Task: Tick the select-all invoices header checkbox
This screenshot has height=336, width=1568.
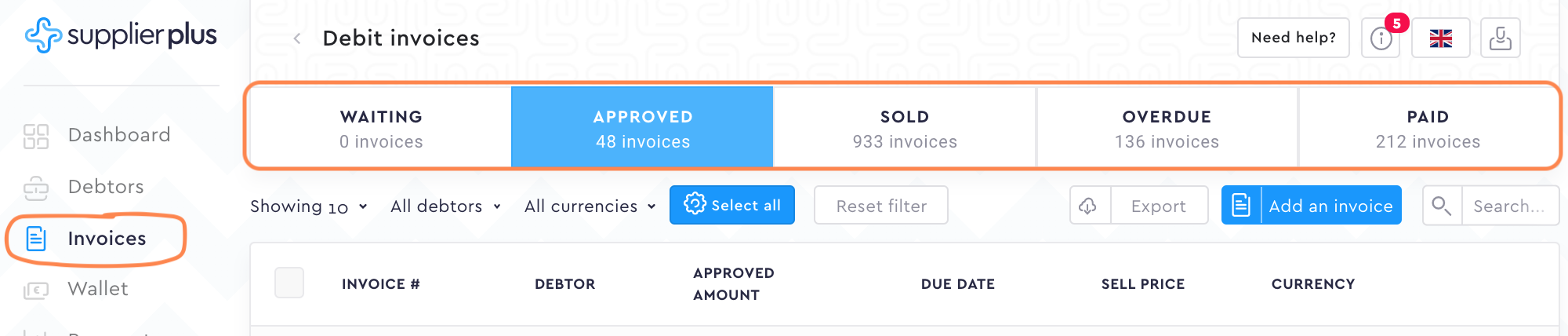Action: click(289, 283)
